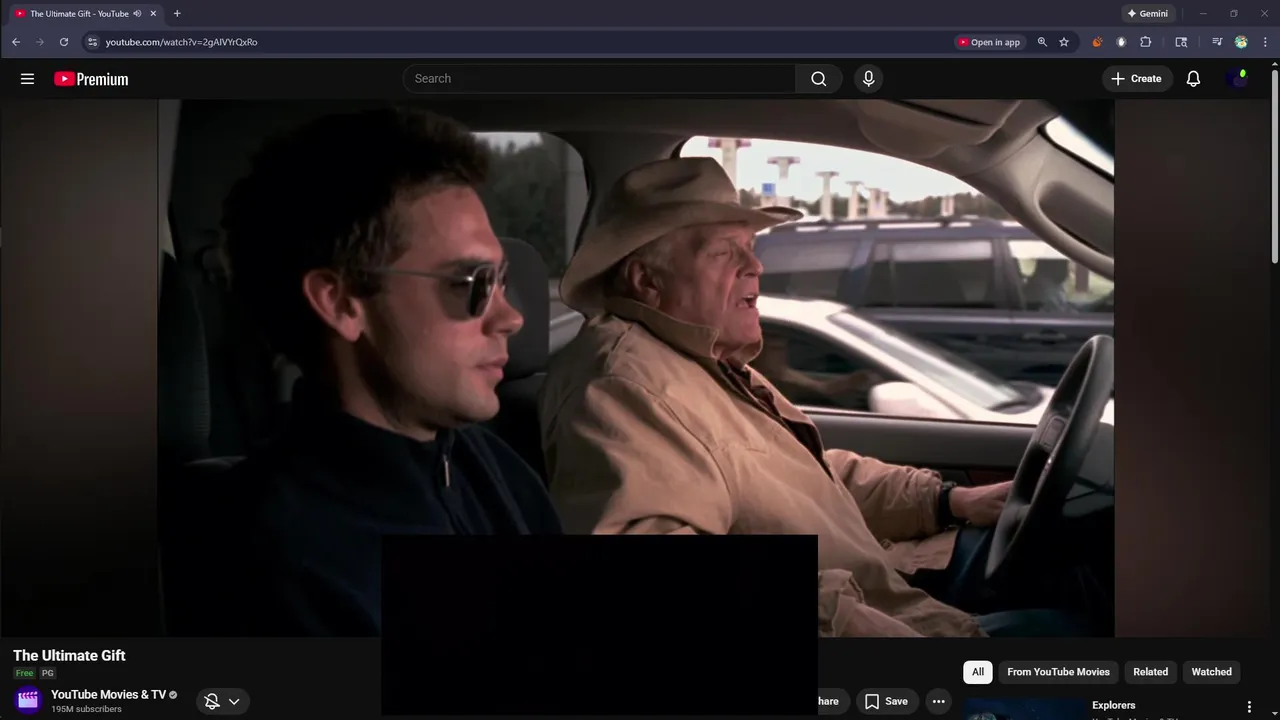Select From YouTube Movies chip

tap(1058, 672)
